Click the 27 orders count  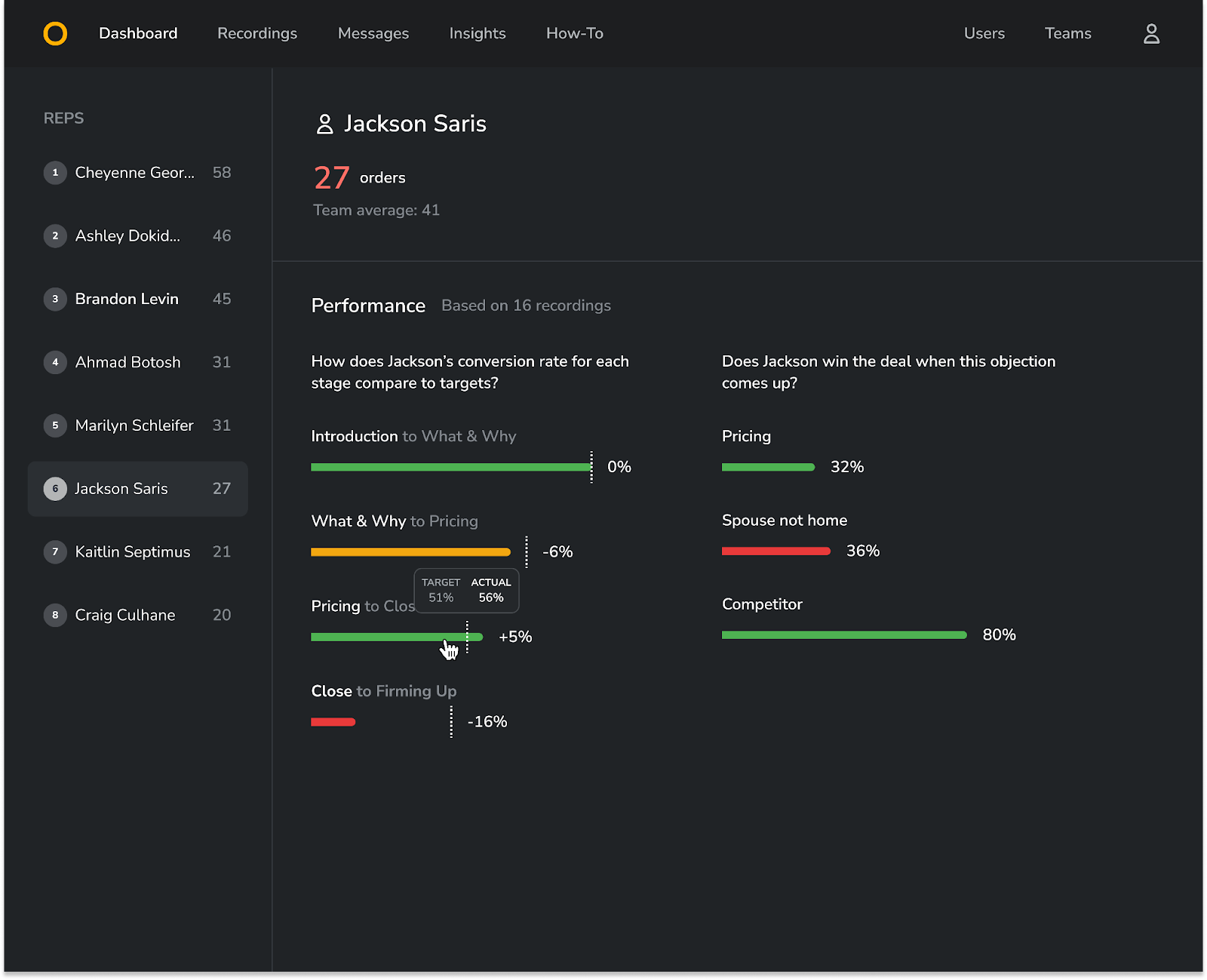pyautogui.click(x=332, y=178)
